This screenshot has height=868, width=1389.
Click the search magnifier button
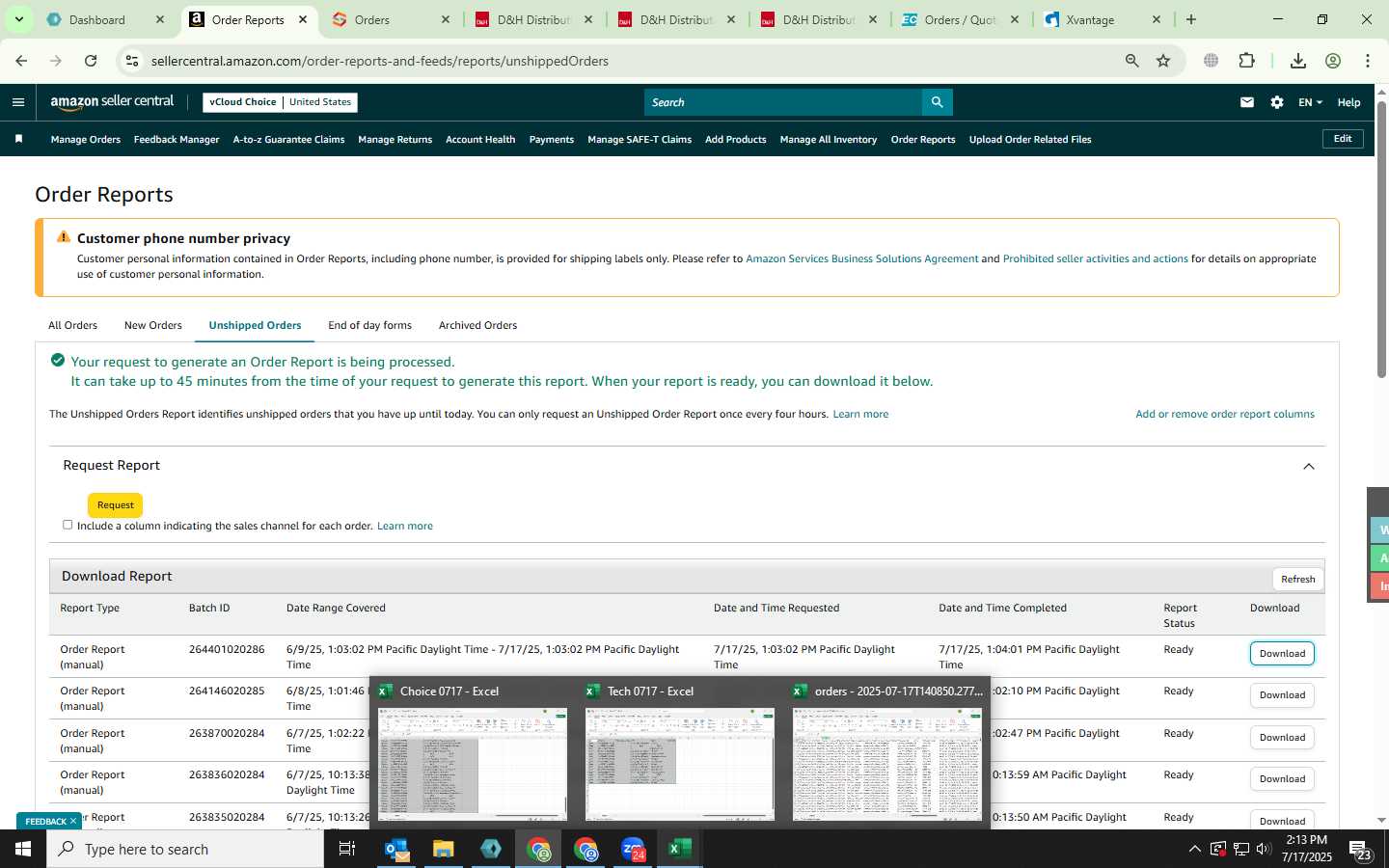point(937,102)
